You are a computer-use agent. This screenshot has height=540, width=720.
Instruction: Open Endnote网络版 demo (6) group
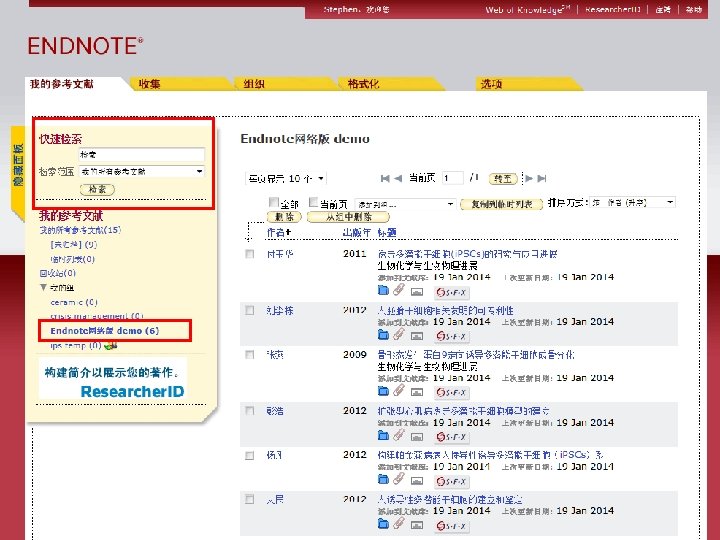pyautogui.click(x=105, y=331)
